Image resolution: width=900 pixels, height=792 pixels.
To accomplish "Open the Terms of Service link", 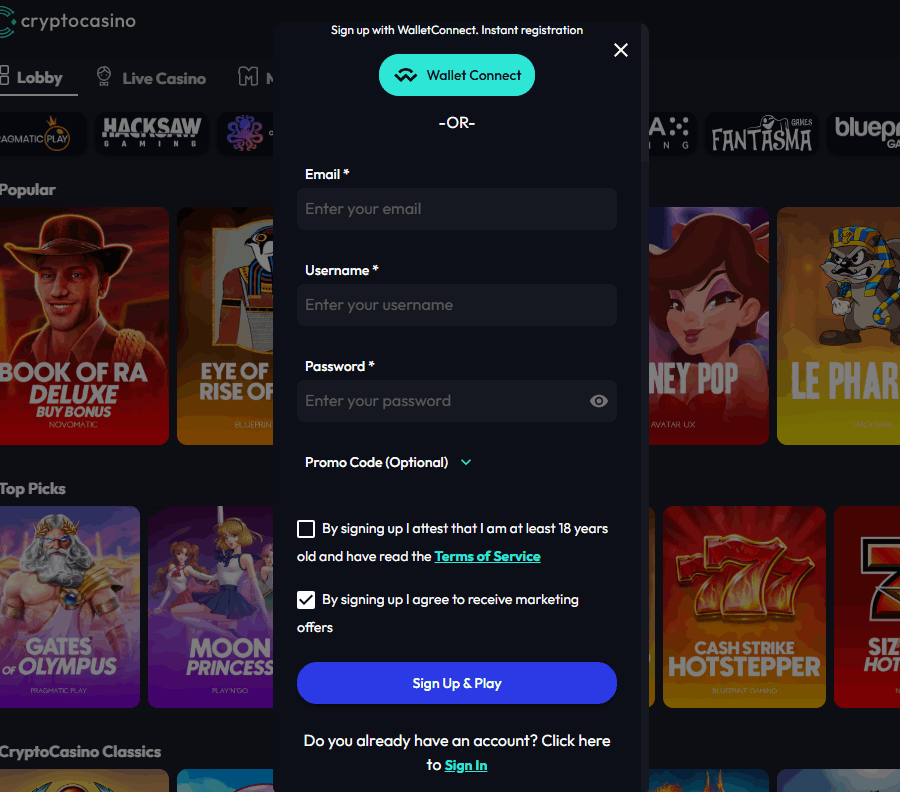I will (487, 556).
